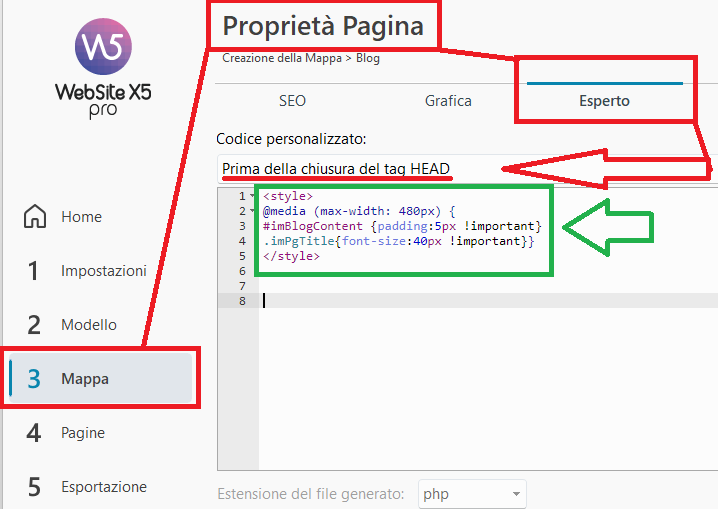Click the 'Creazione della Mappa > Blog' breadcrumb
718x509 pixels.
point(300,58)
